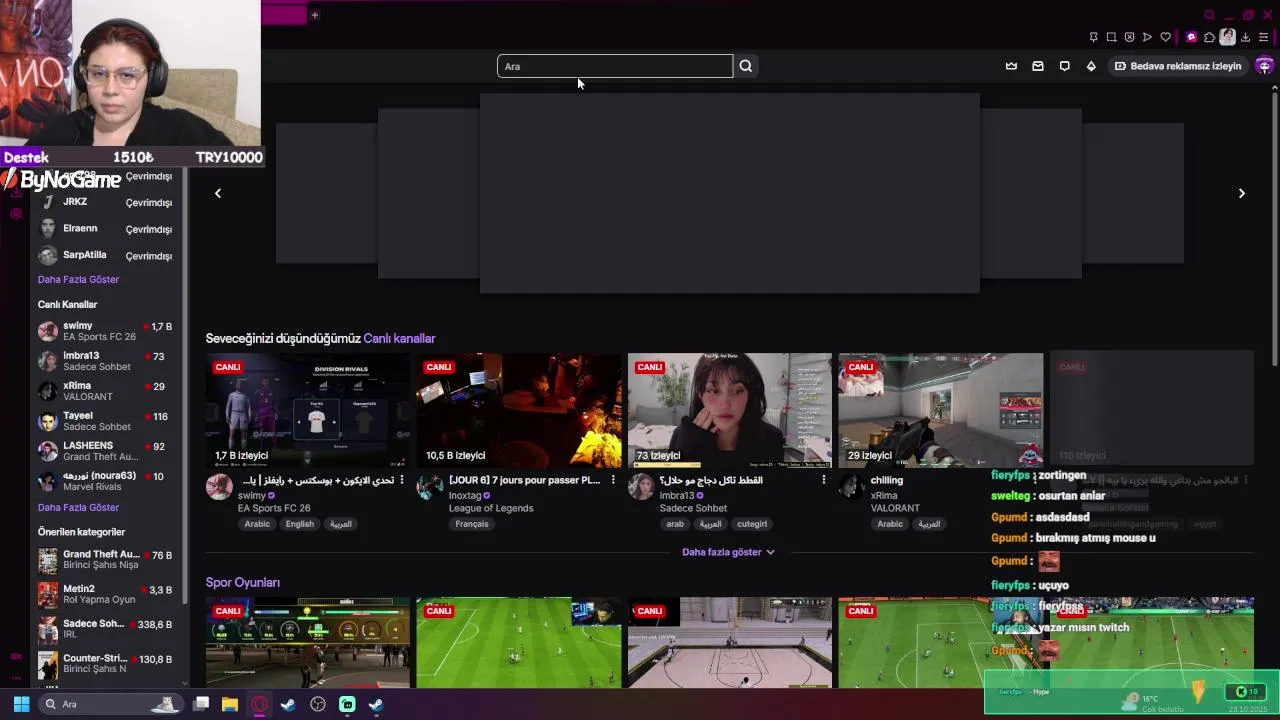Click the browser tab search magnifier

click(x=1209, y=15)
